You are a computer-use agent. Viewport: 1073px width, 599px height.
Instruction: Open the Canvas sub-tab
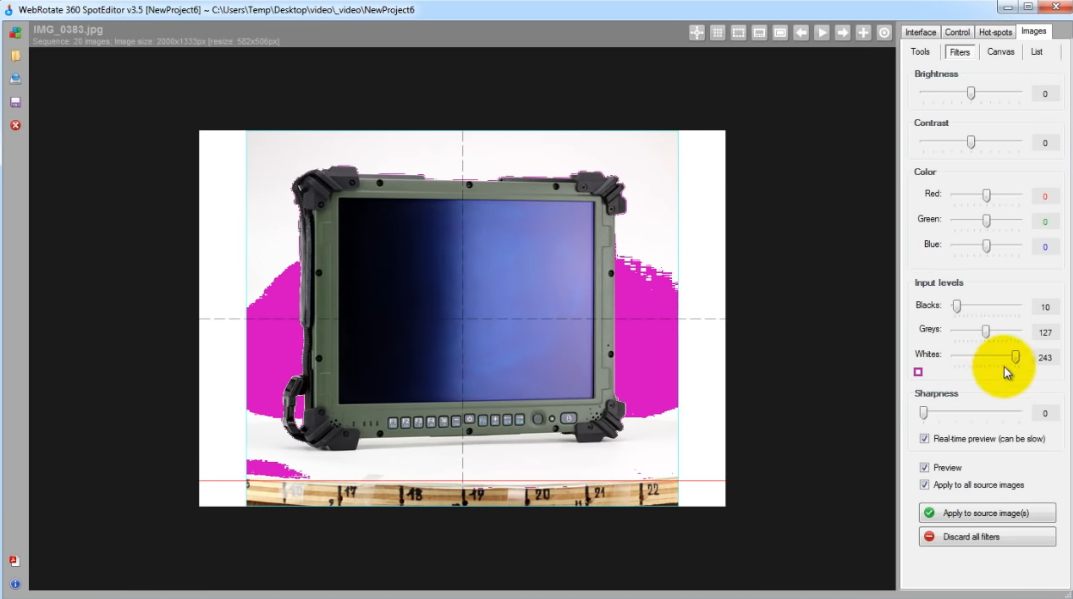[x=1000, y=52]
